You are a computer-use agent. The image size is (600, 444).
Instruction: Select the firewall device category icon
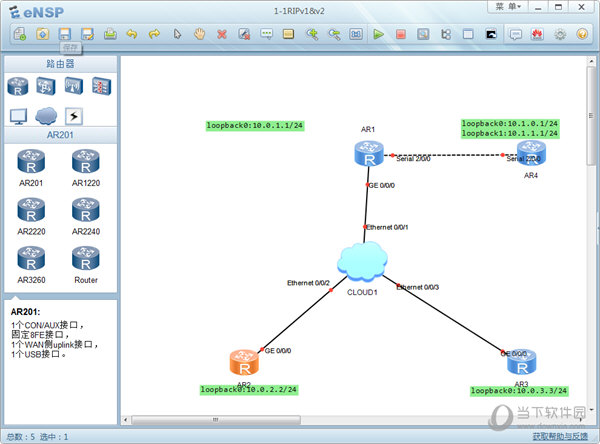point(101,86)
